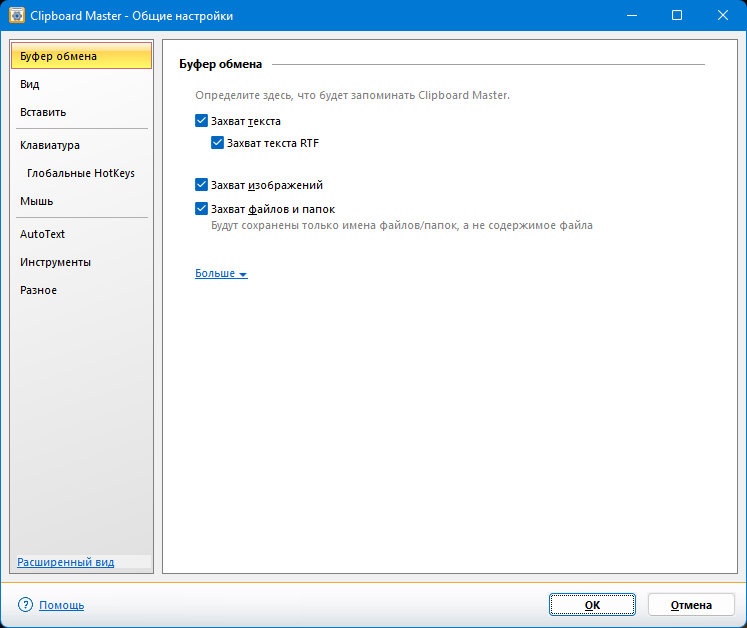Image resolution: width=747 pixels, height=628 pixels.
Task: Open Клавиатура settings section
Action: 81,145
